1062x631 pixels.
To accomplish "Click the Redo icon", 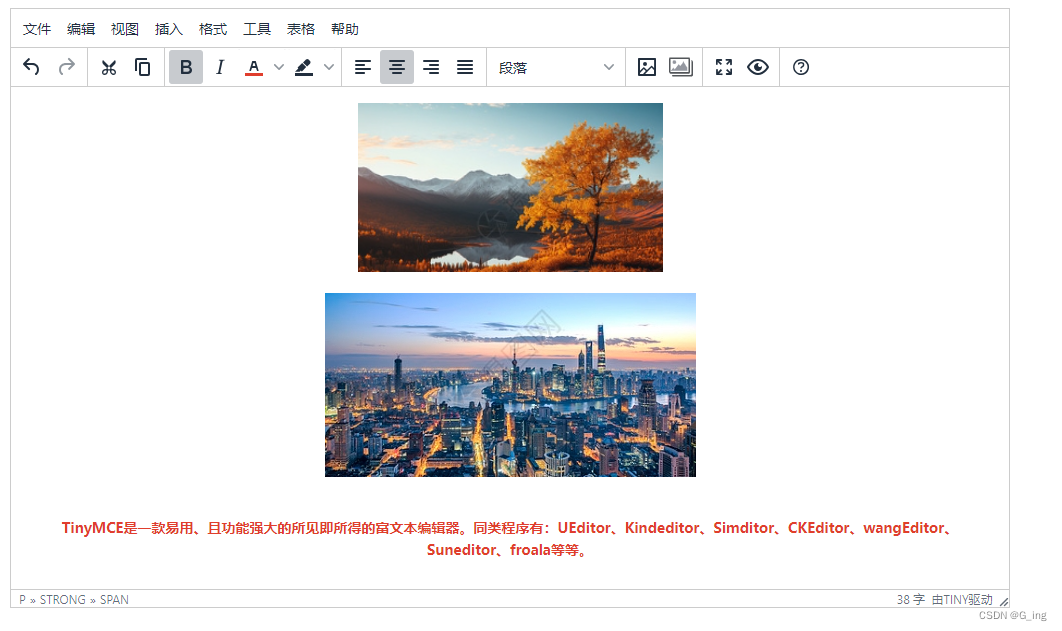I will point(66,67).
